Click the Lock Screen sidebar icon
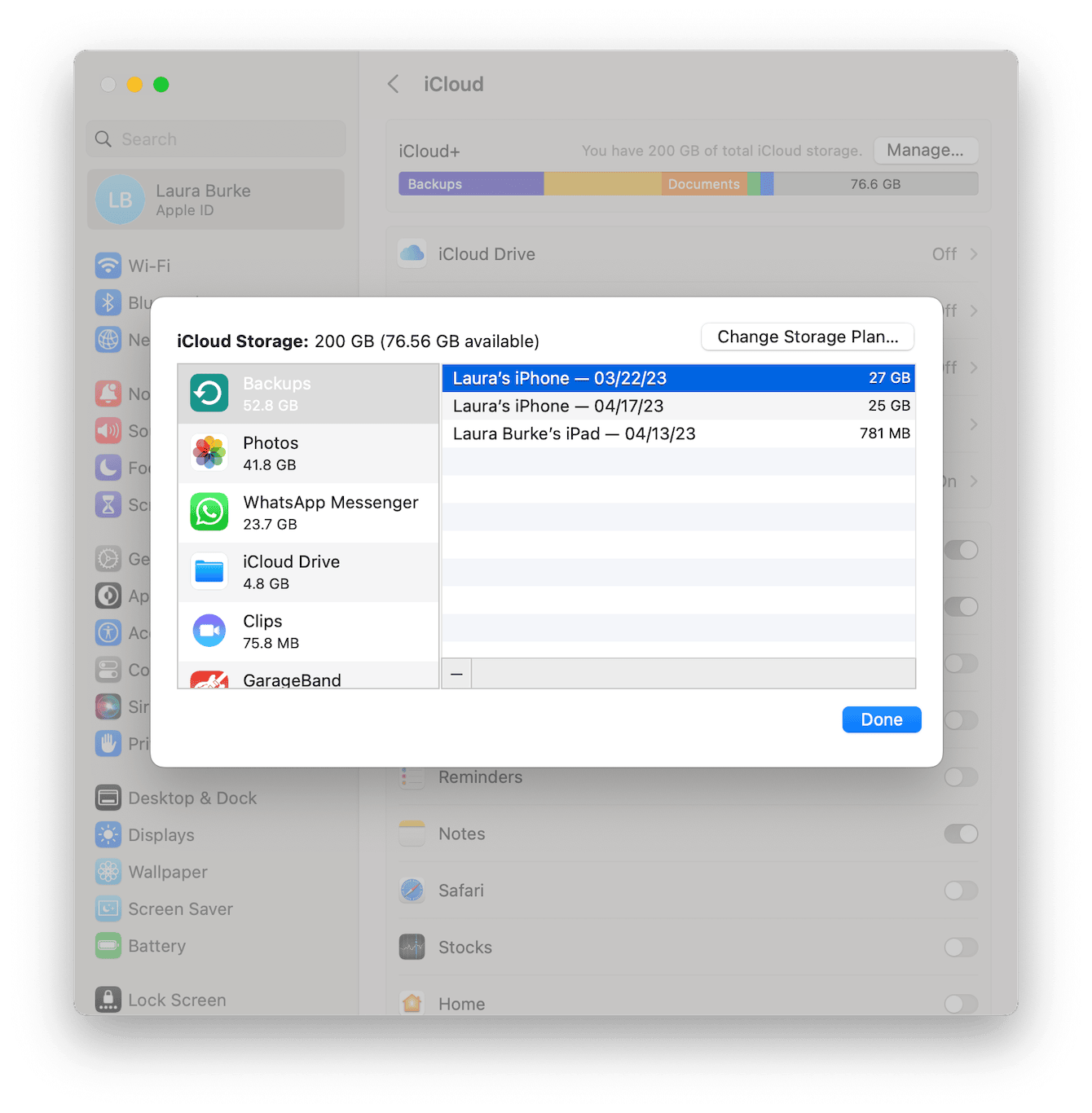This screenshot has height=1113, width=1092. coord(108,1000)
